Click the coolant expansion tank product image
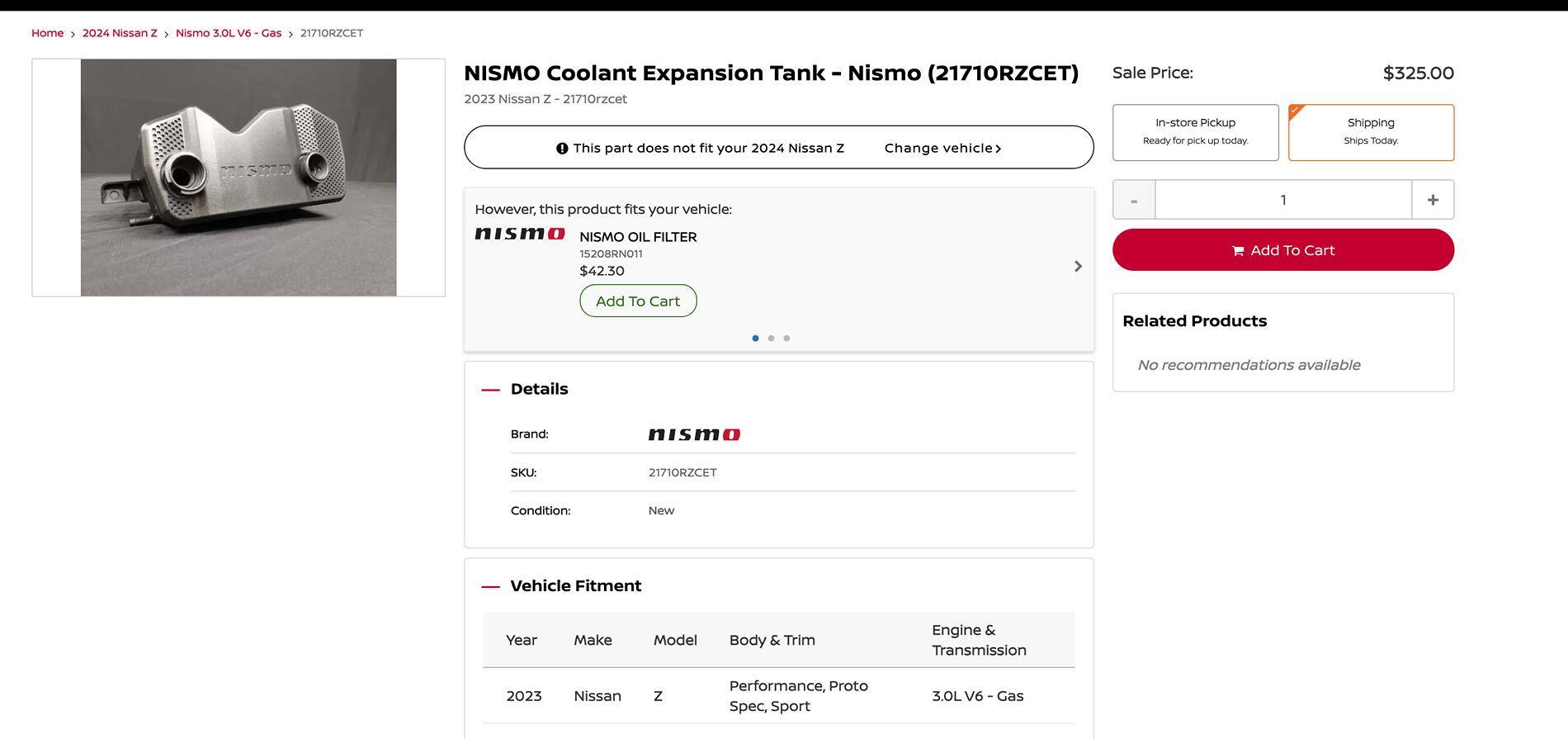Screen dimensions: 1568x739 [239, 178]
